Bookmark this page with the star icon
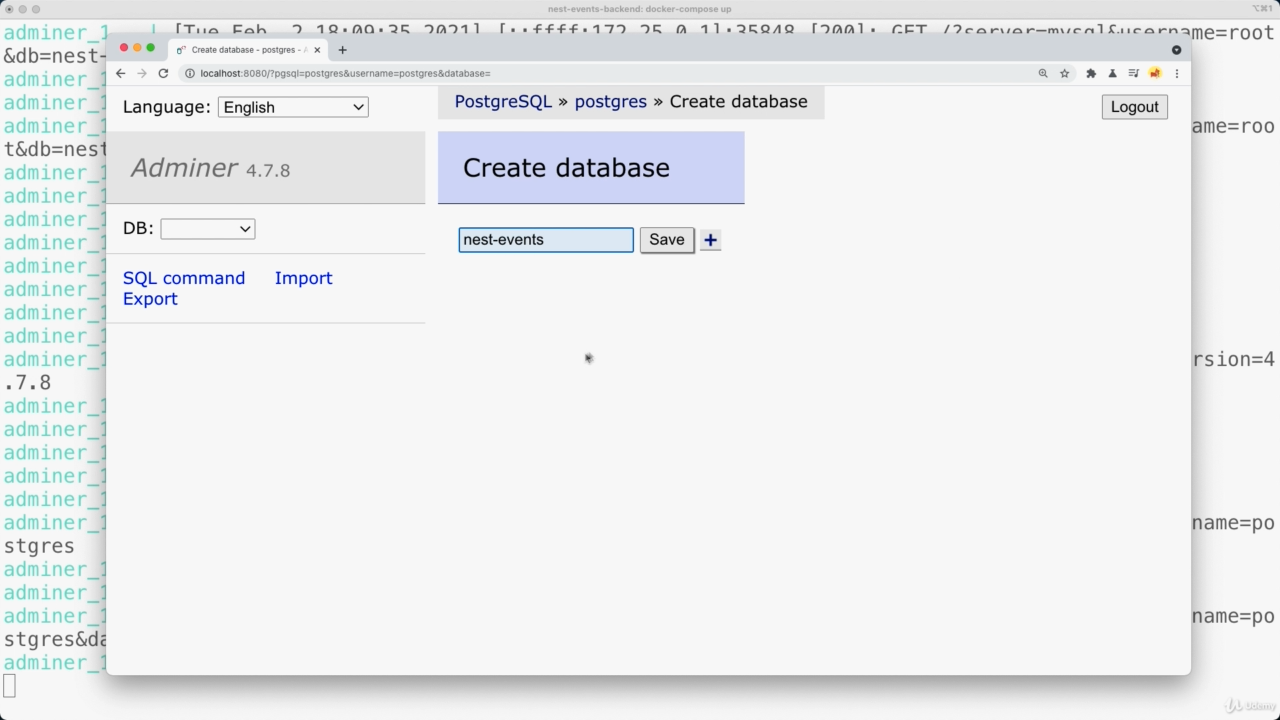Screen dimensions: 1280x720 (1065, 73)
